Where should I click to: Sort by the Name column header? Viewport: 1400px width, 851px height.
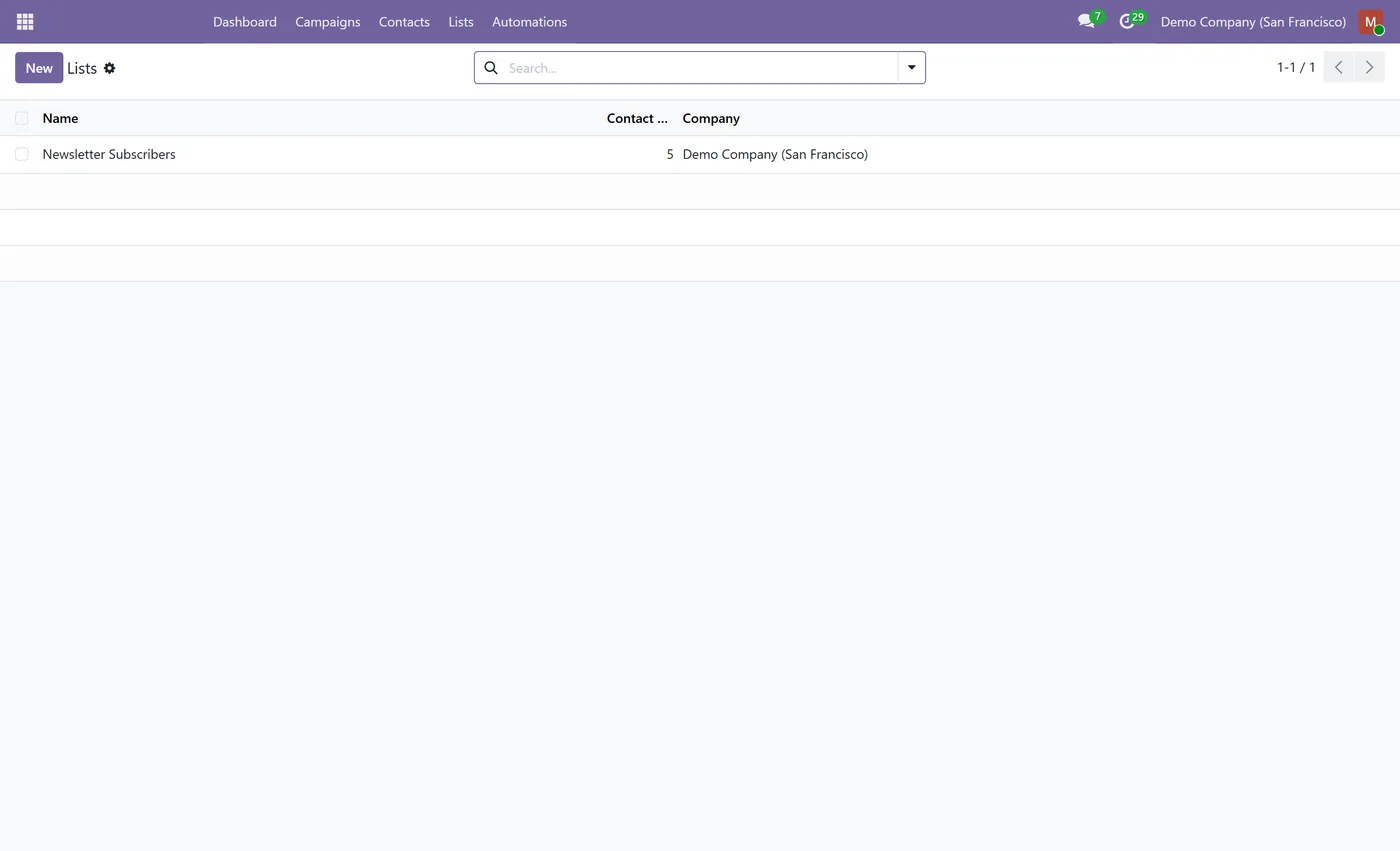[60, 118]
